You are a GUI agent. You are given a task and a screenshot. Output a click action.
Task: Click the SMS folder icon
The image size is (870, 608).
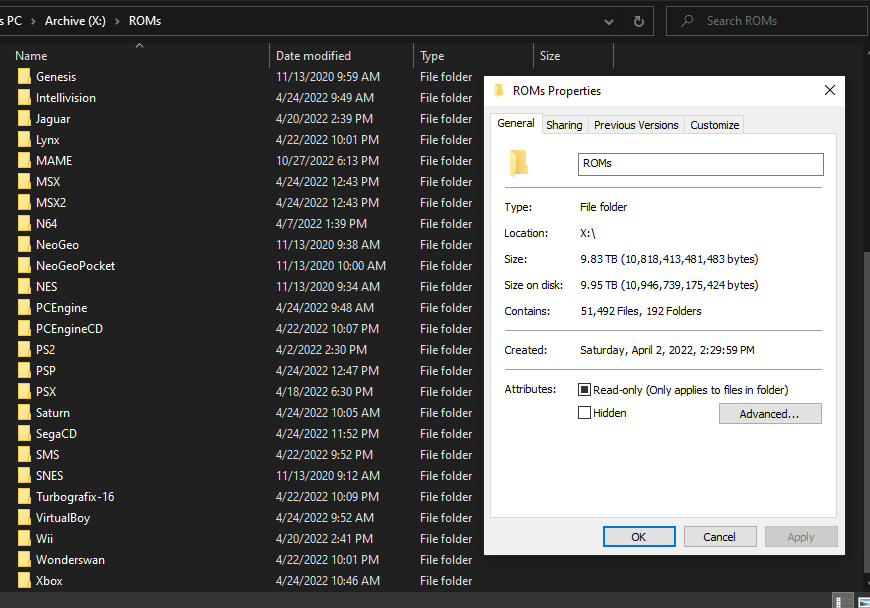[x=24, y=455]
